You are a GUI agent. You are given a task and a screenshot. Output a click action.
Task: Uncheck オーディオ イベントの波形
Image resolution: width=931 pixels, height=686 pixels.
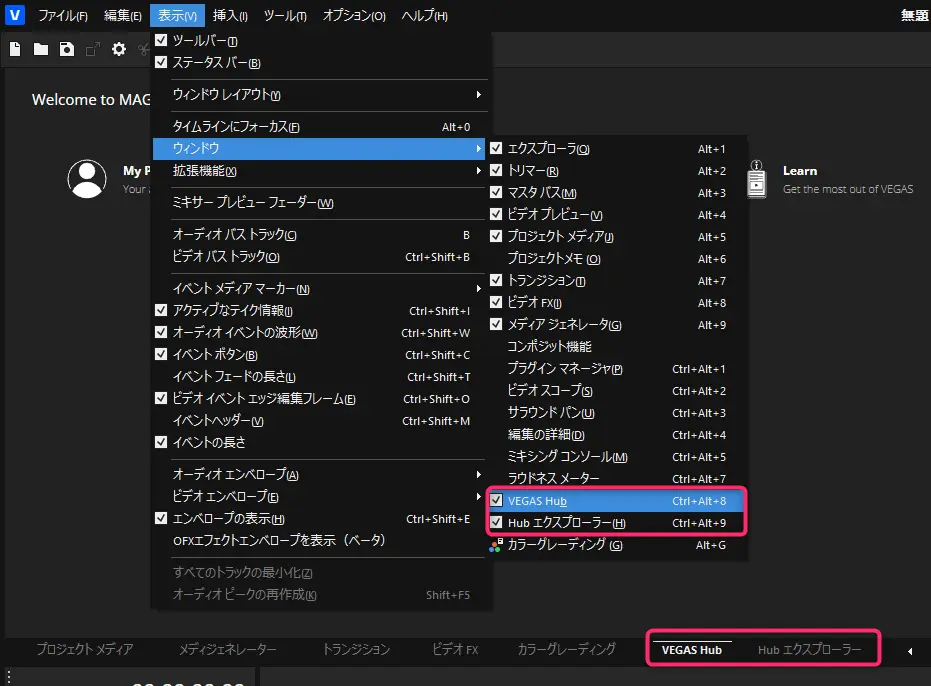pos(161,332)
